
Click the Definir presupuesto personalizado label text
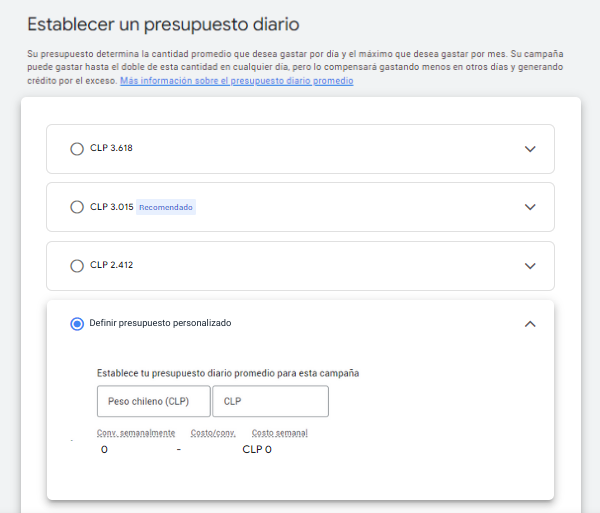pyautogui.click(x=161, y=323)
